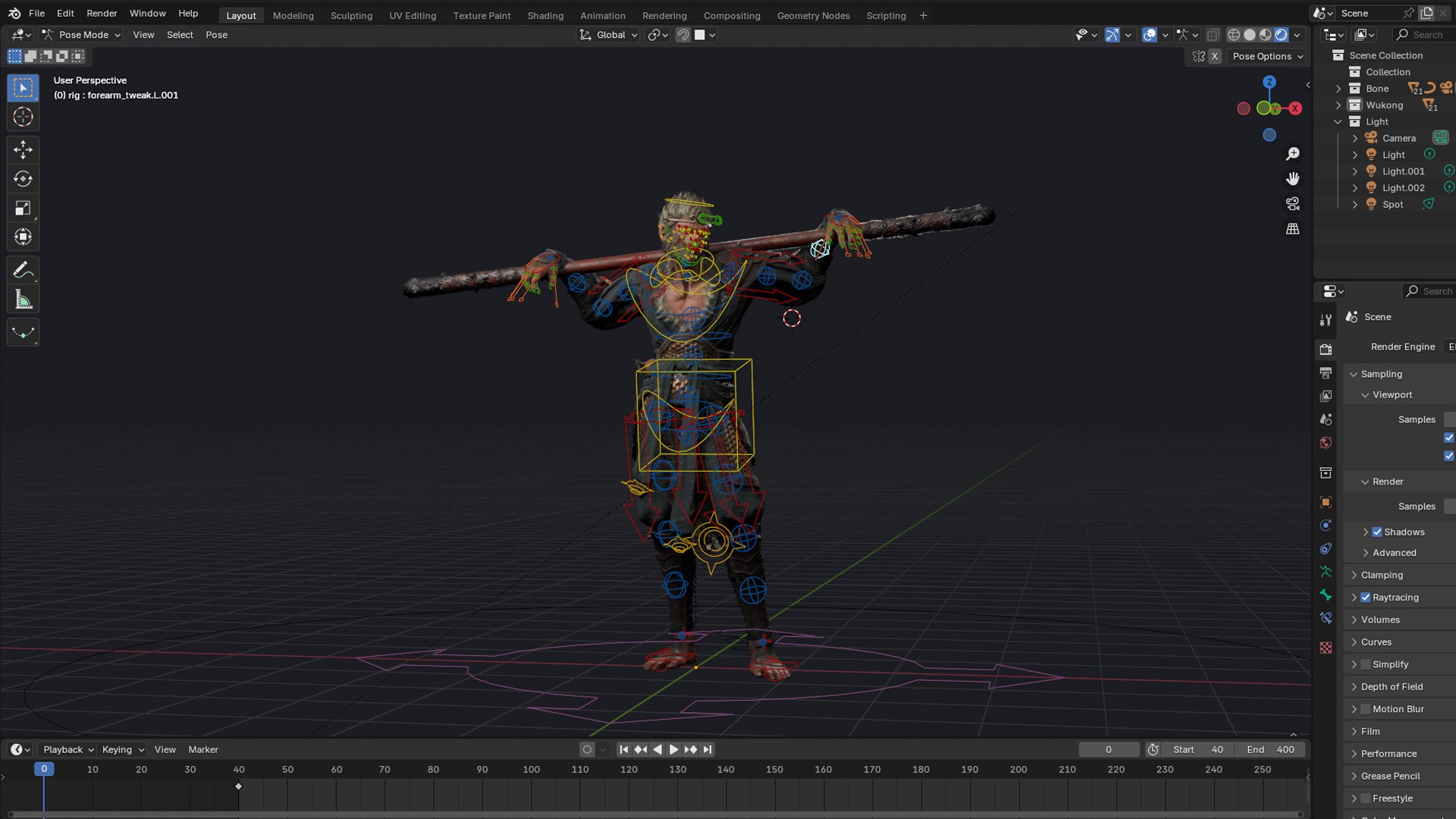Expand the Depth of Field panel
Image resolution: width=1456 pixels, height=819 pixels.
click(x=1354, y=687)
